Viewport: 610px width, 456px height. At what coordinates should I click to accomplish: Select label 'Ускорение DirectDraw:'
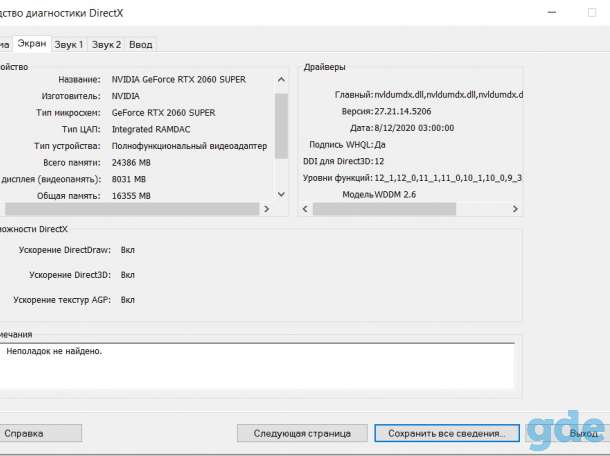pyautogui.click(x=65, y=250)
